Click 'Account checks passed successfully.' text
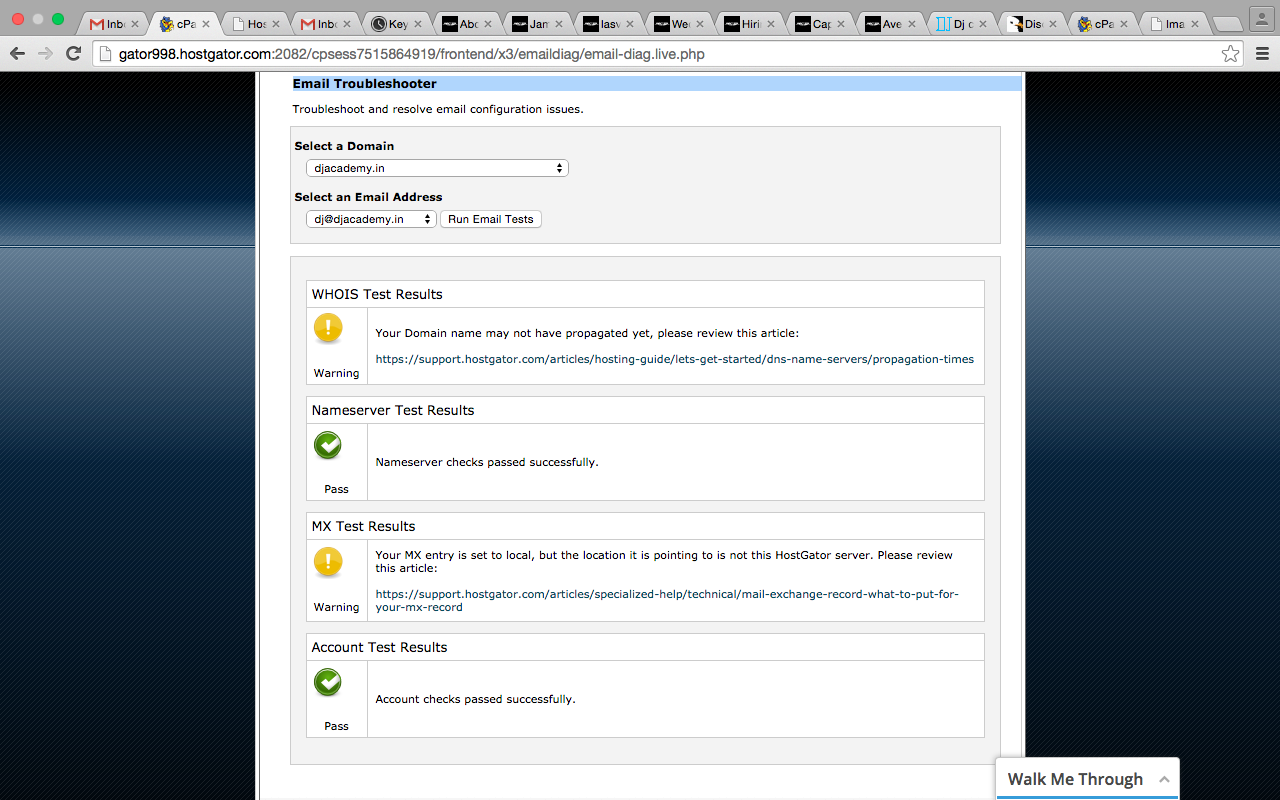The height and width of the screenshot is (800, 1280). [476, 699]
